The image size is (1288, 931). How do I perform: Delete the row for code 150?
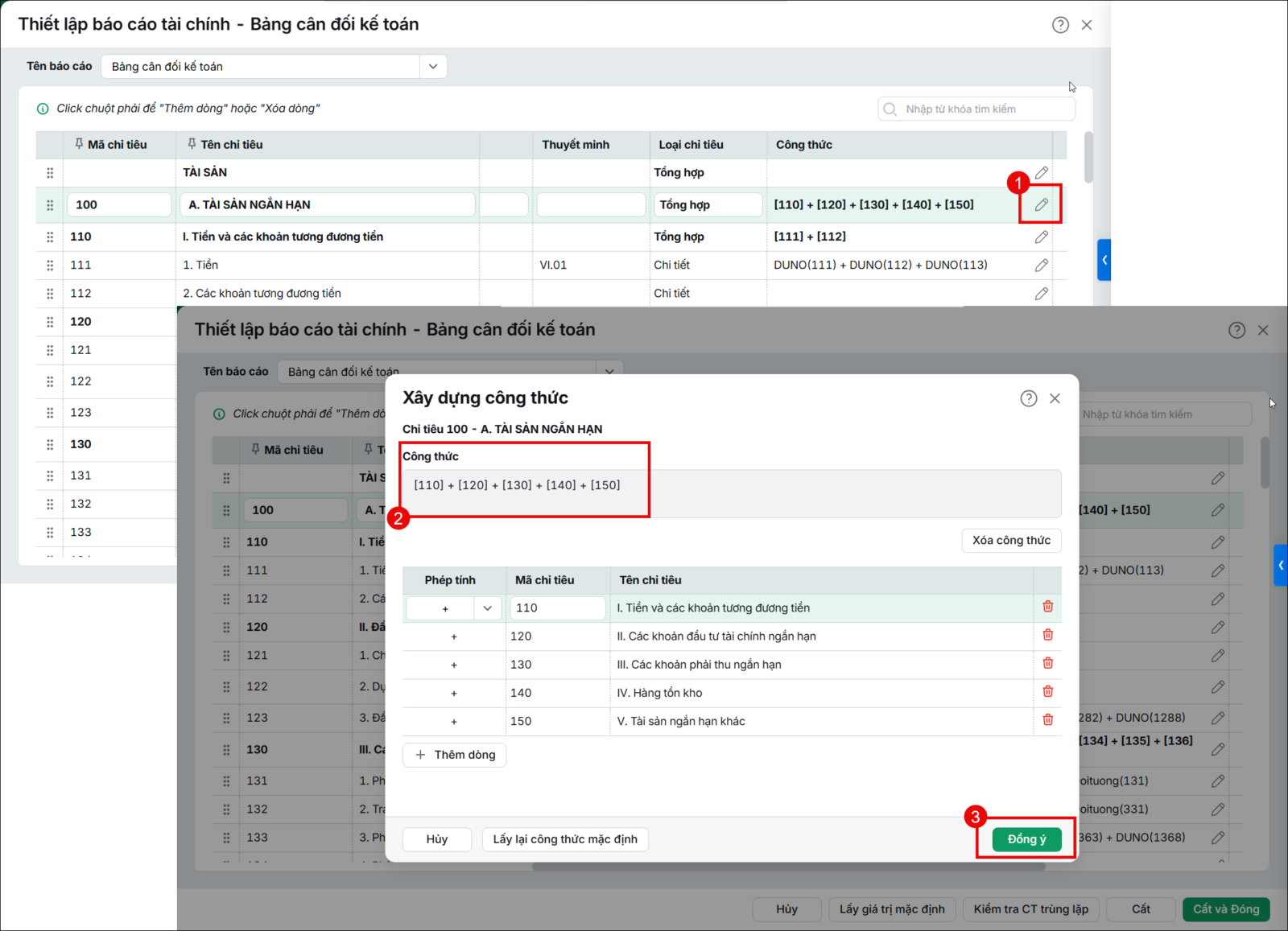point(1047,719)
